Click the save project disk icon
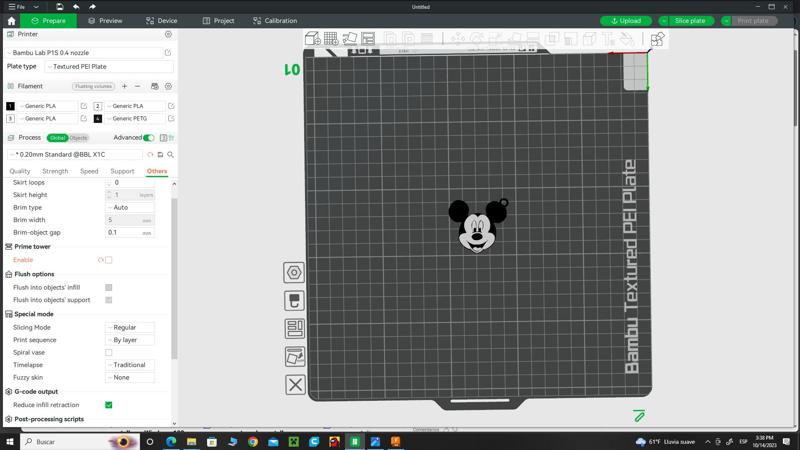Image resolution: width=800 pixels, height=450 pixels. pos(59,7)
